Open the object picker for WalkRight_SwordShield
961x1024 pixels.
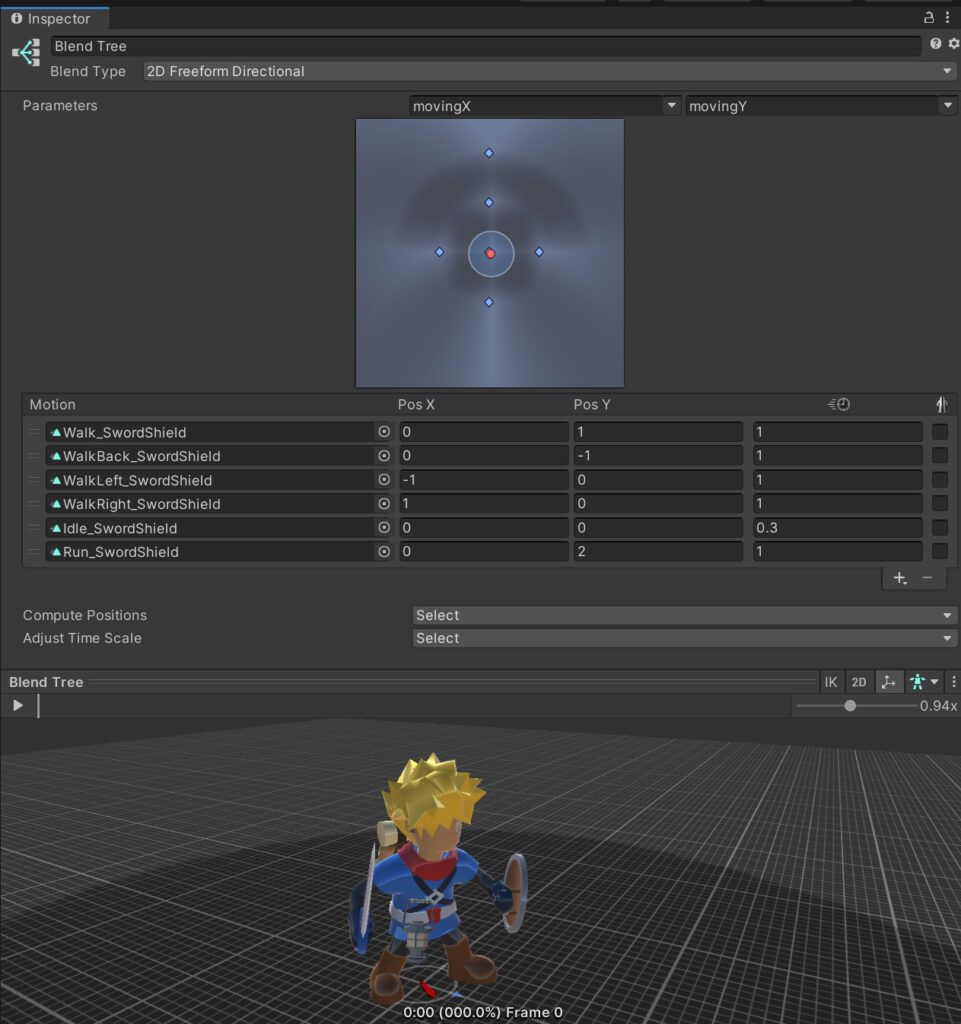[x=384, y=504]
